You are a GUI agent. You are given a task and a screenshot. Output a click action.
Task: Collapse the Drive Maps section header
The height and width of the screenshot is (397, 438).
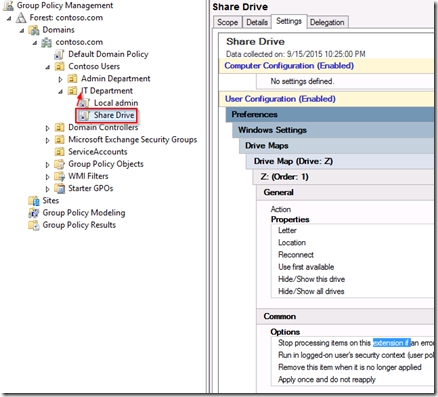click(x=337, y=146)
